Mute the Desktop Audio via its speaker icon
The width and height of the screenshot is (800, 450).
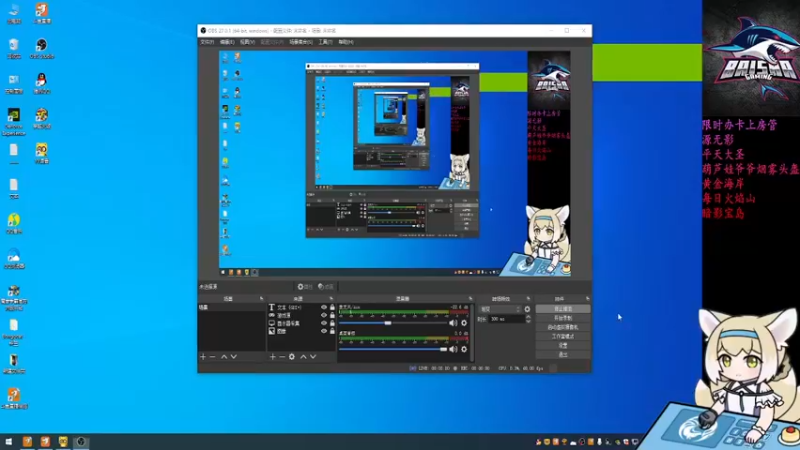coord(453,349)
